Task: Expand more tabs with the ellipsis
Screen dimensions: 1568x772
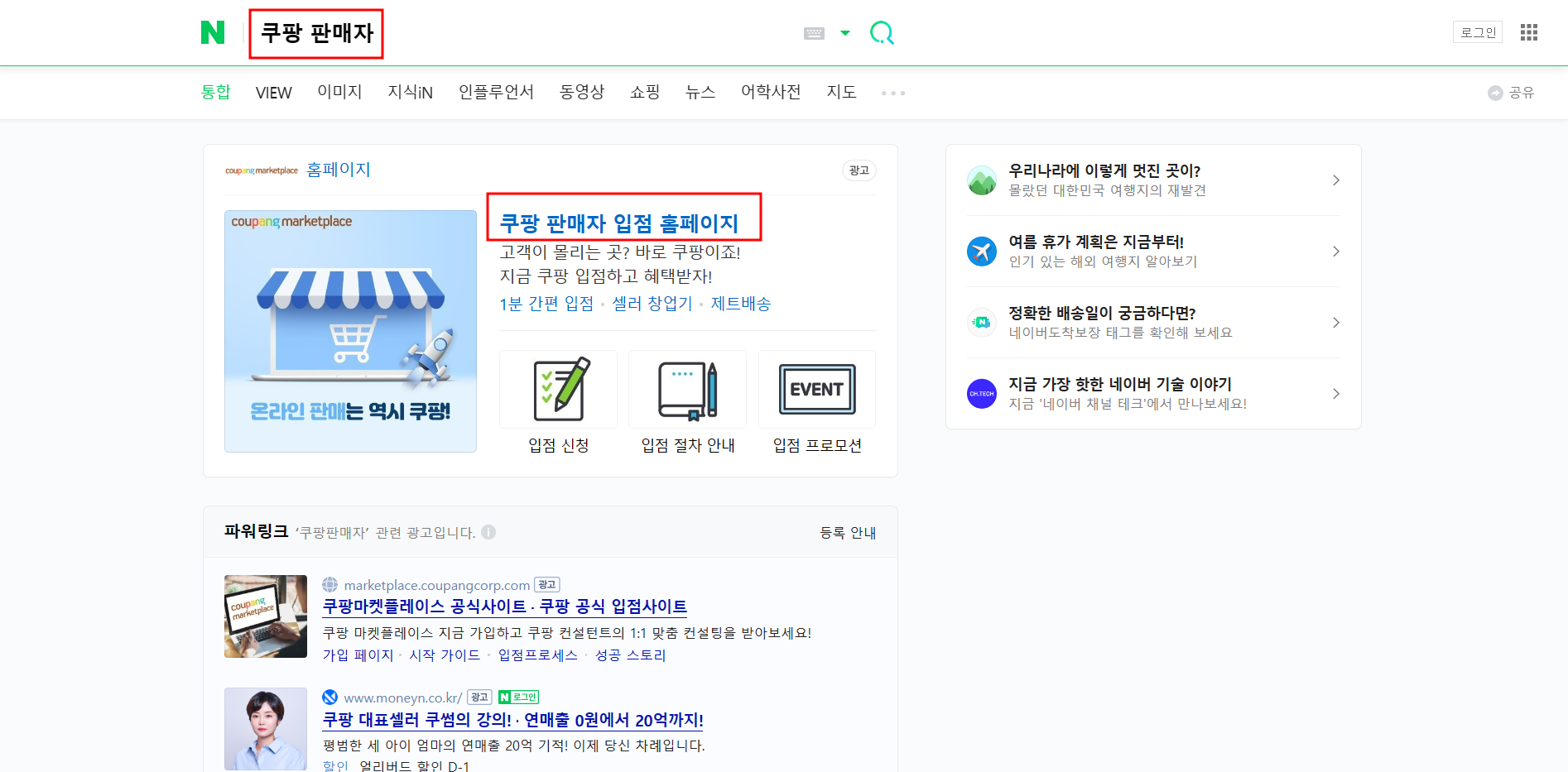Action: (x=893, y=93)
